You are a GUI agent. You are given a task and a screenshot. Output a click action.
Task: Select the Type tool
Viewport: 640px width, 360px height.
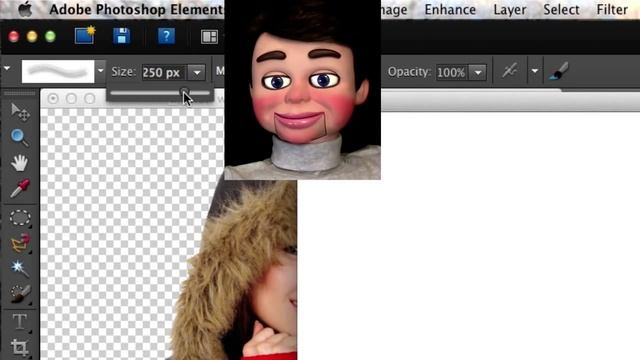tap(19, 322)
